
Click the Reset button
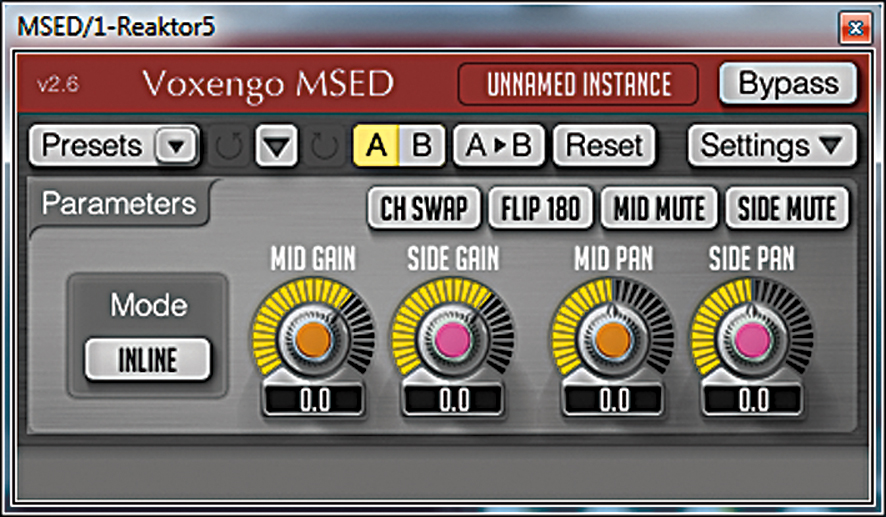click(604, 146)
